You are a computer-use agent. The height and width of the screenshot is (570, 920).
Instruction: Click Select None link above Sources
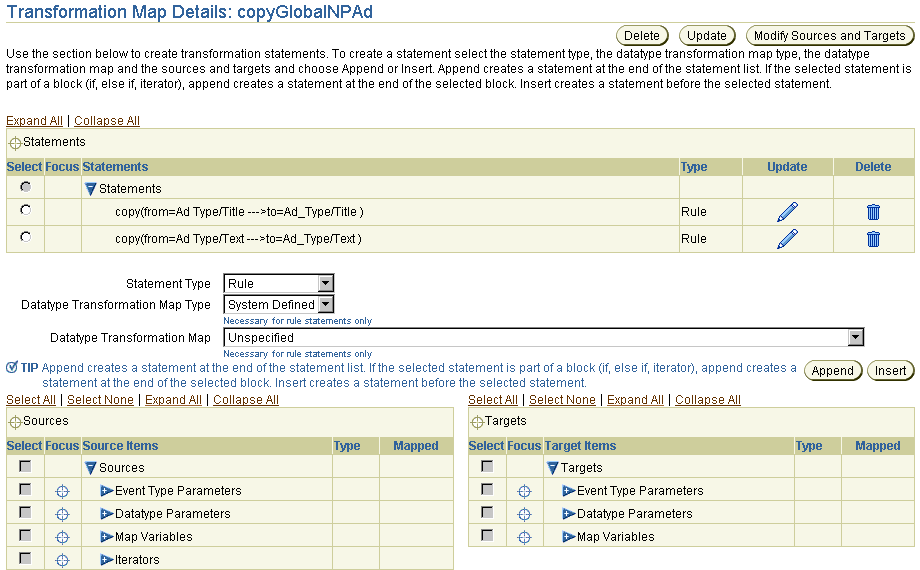click(x=100, y=400)
